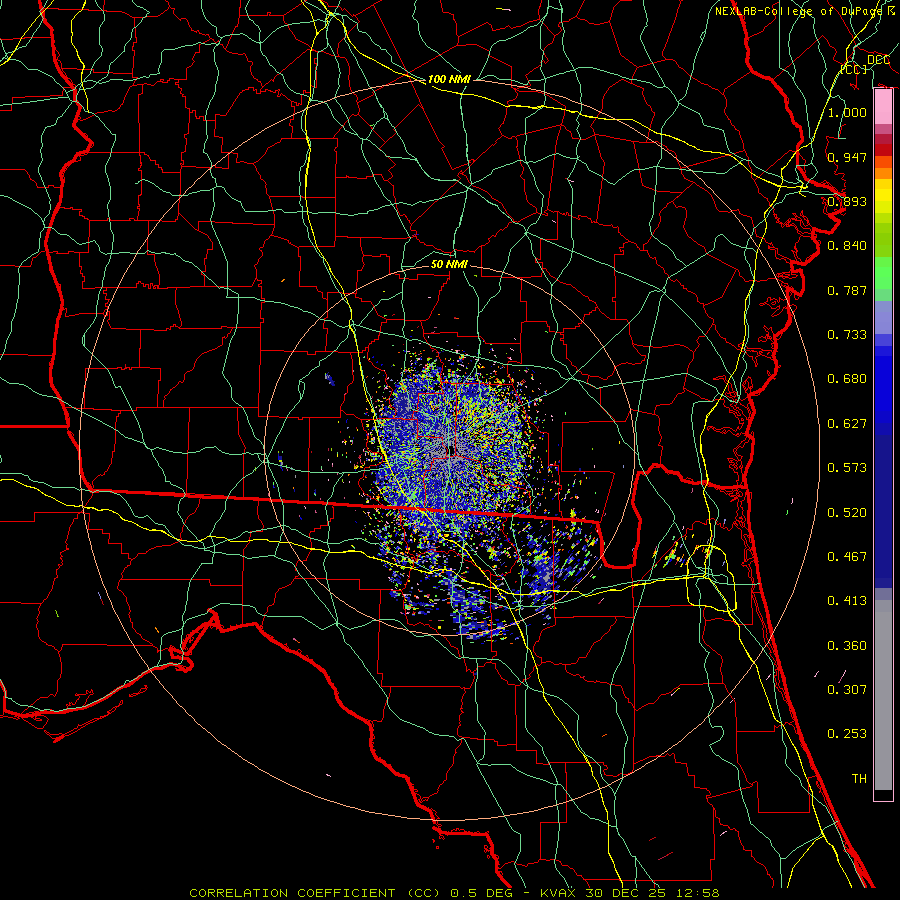Click the gray segment at the color scale bottom

coord(883,695)
